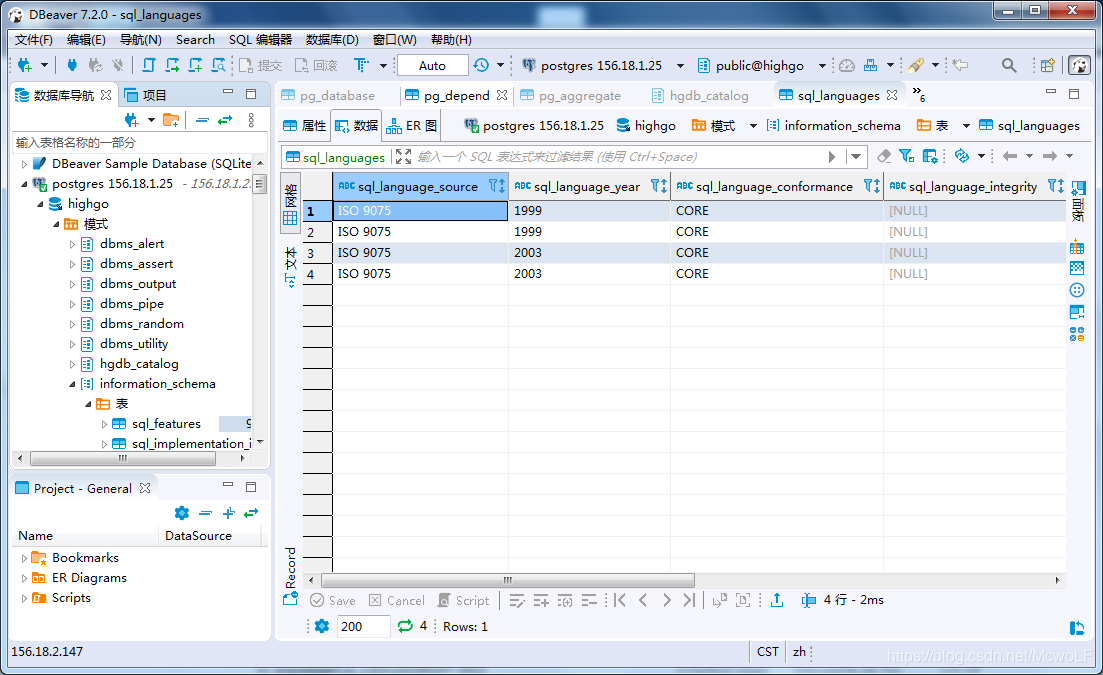1103x675 pixels.
Task: Expand the hgdb_catalog schema node
Action: click(72, 364)
